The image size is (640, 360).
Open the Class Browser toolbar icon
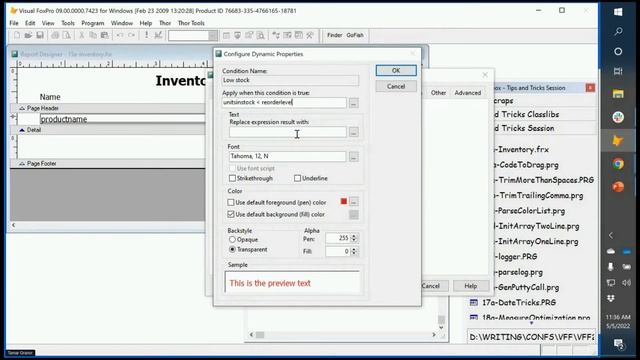pyautogui.click(x=276, y=36)
